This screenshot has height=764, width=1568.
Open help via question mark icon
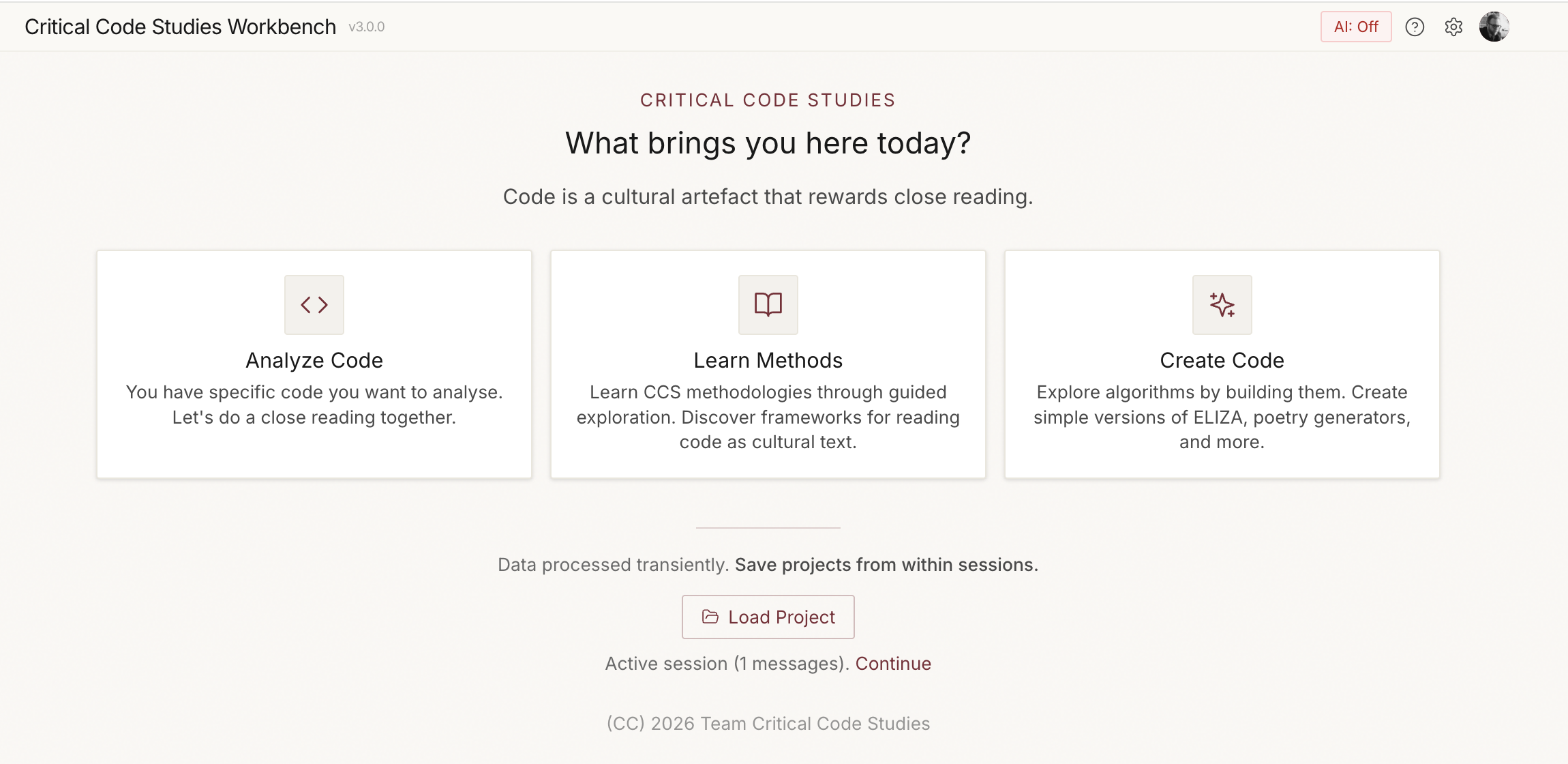click(1415, 27)
